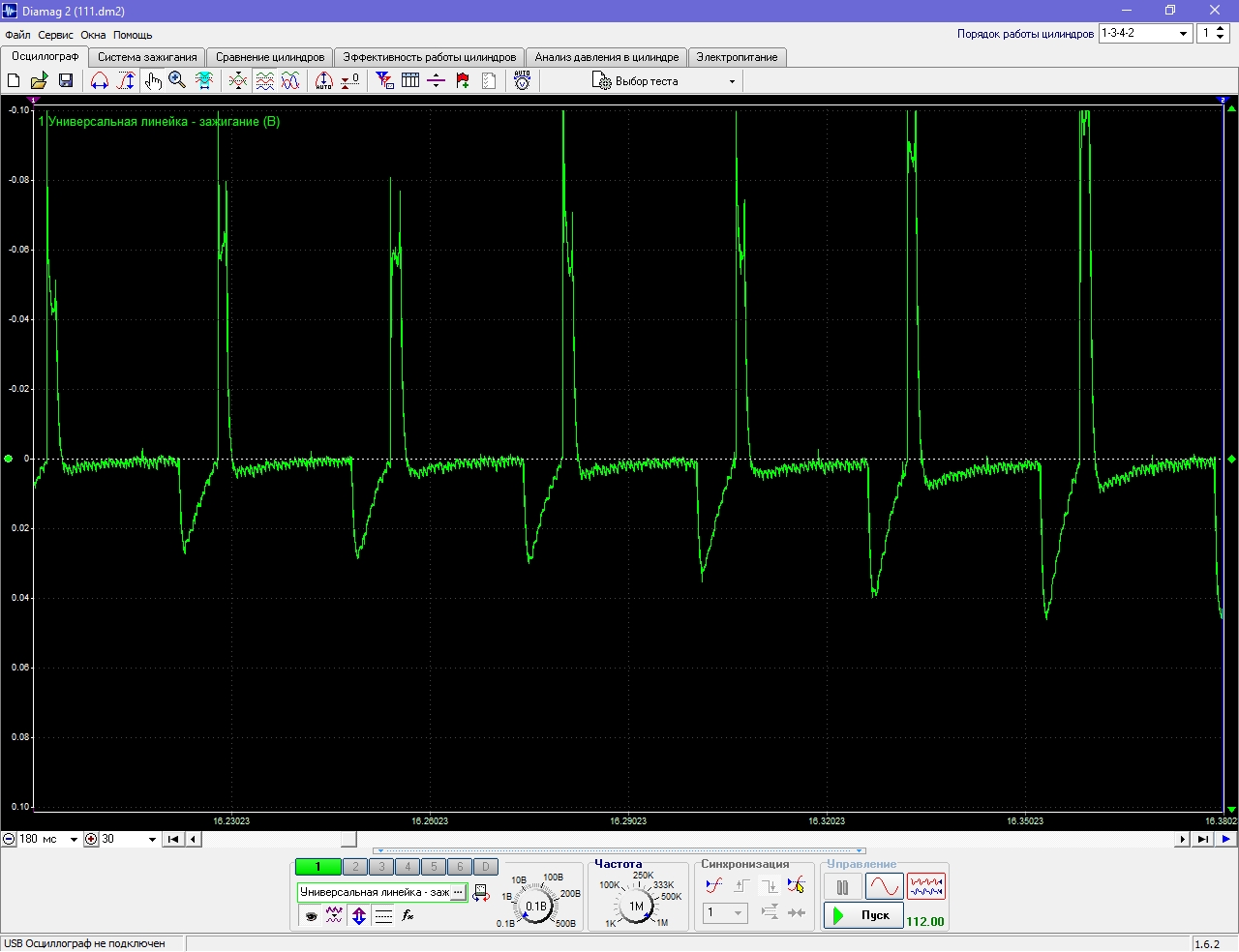Open the Выбор теста dropdown
The height and width of the screenshot is (952, 1239).
click(665, 81)
